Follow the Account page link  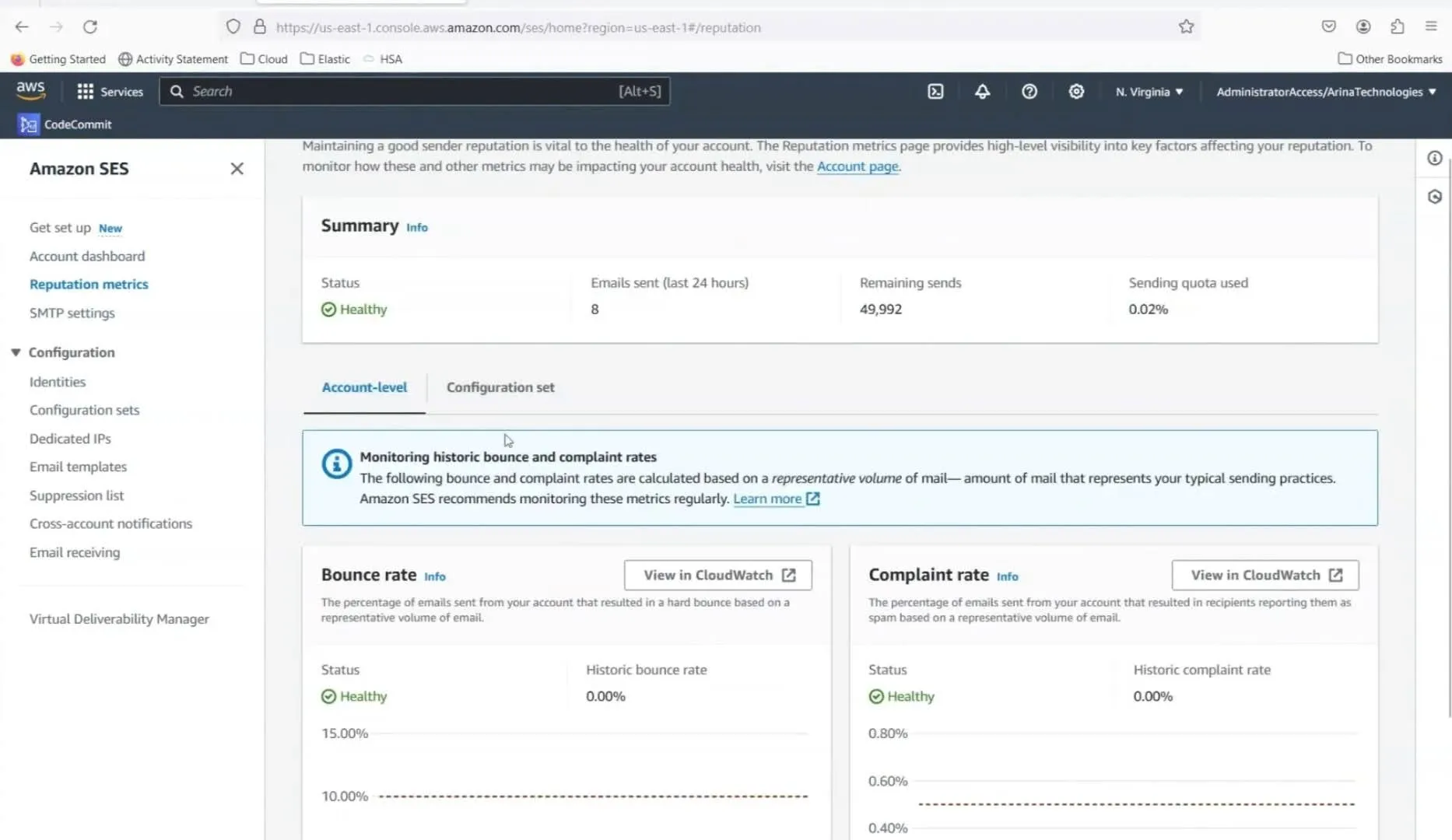coord(857,166)
